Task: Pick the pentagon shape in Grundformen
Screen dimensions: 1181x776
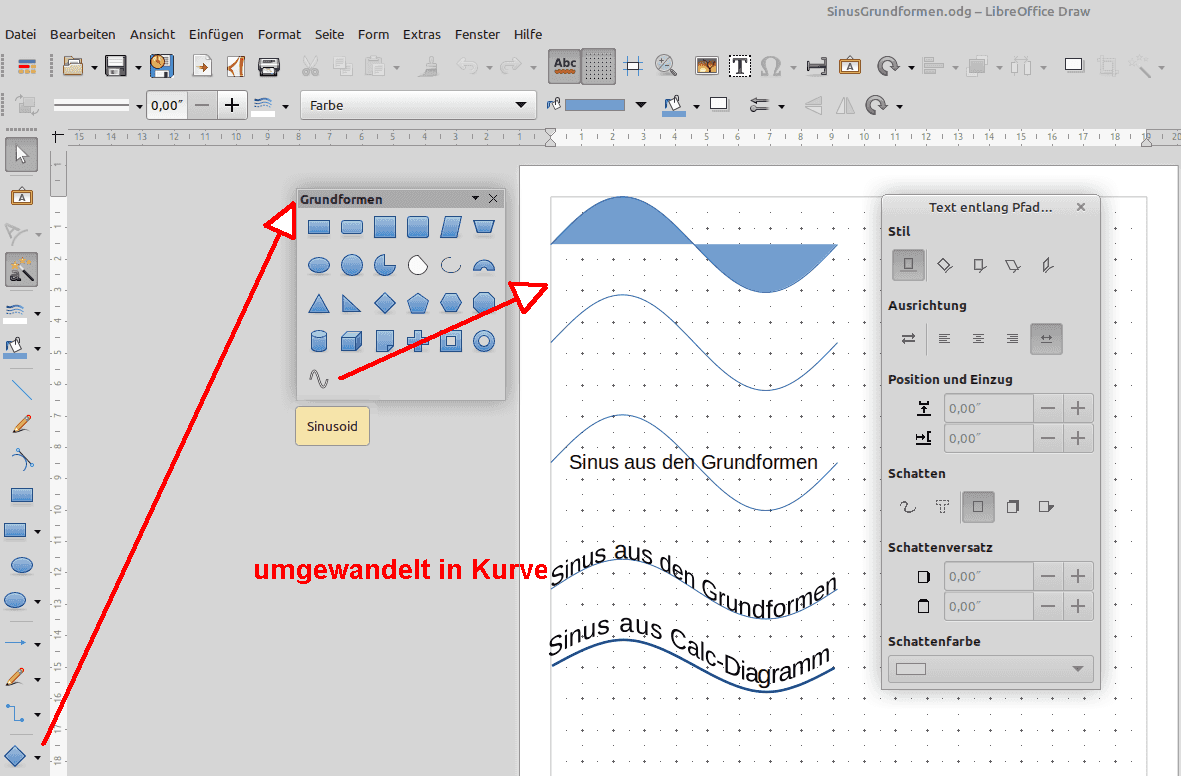Action: (x=418, y=304)
